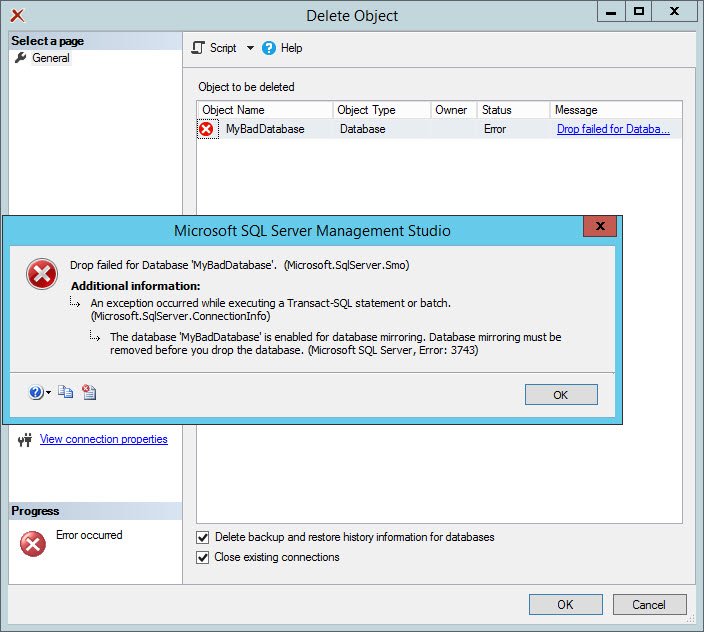This screenshot has height=632, width=704.
Task: Click the Owner column header
Action: pyautogui.click(x=453, y=110)
